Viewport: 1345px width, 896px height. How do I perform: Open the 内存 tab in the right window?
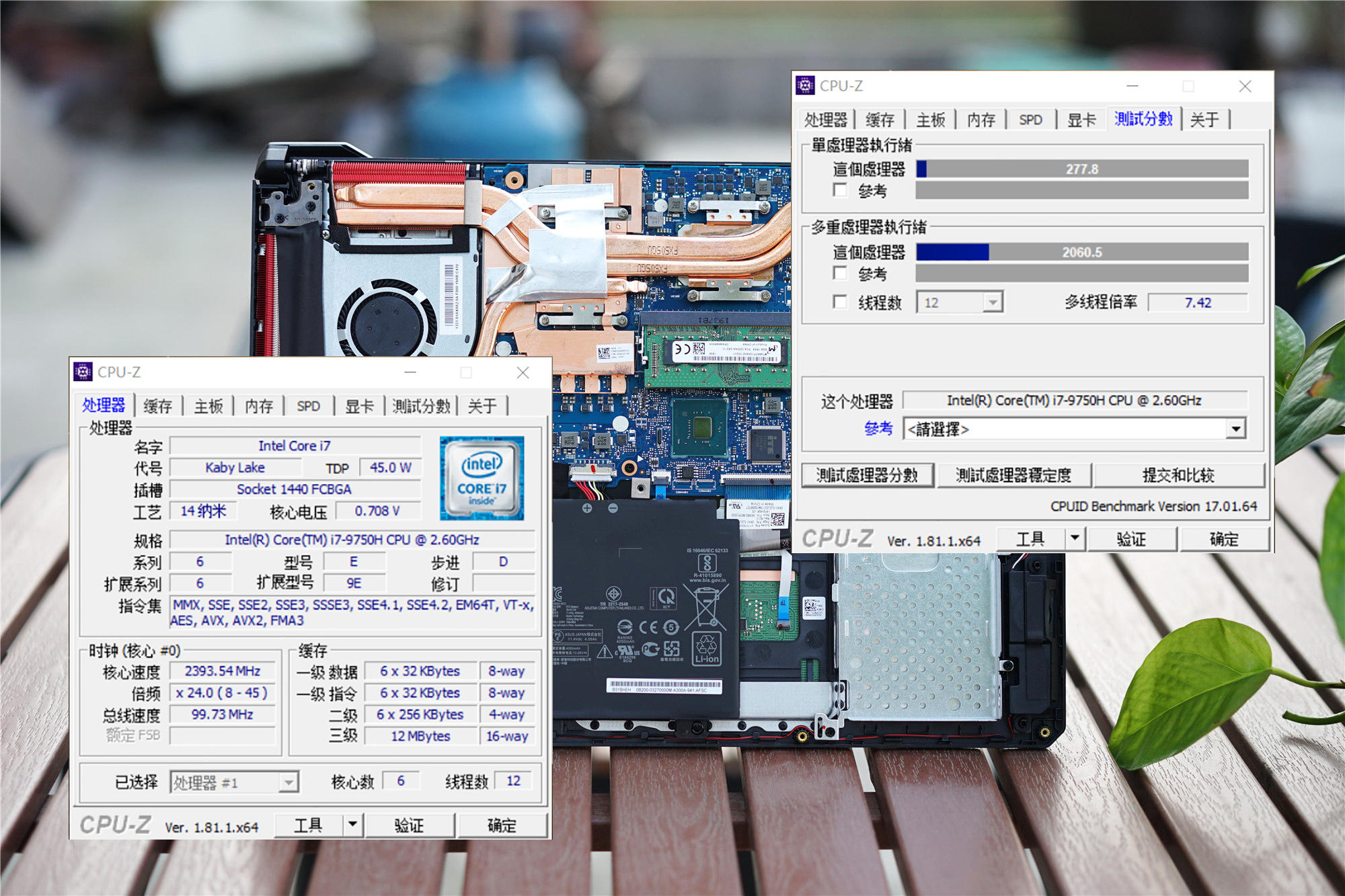pos(981,120)
